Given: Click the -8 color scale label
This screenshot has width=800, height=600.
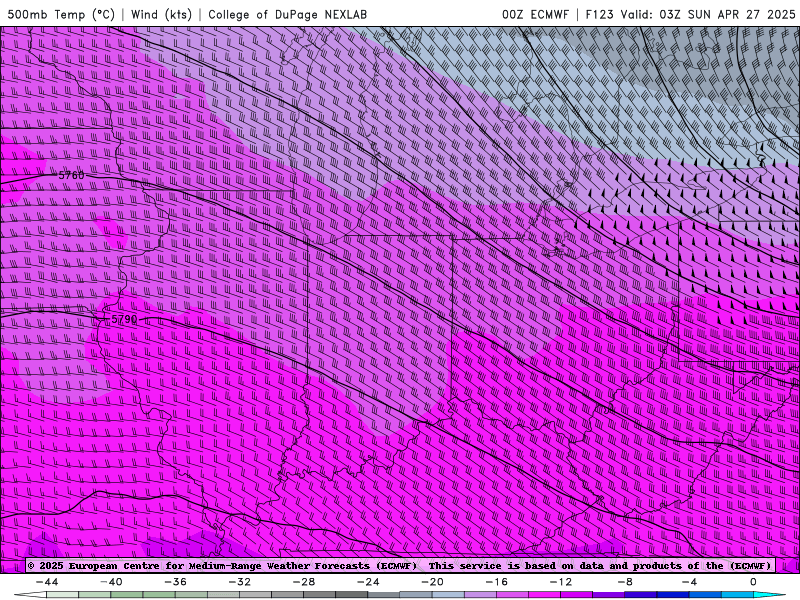Looking at the screenshot, I should coord(626,582).
